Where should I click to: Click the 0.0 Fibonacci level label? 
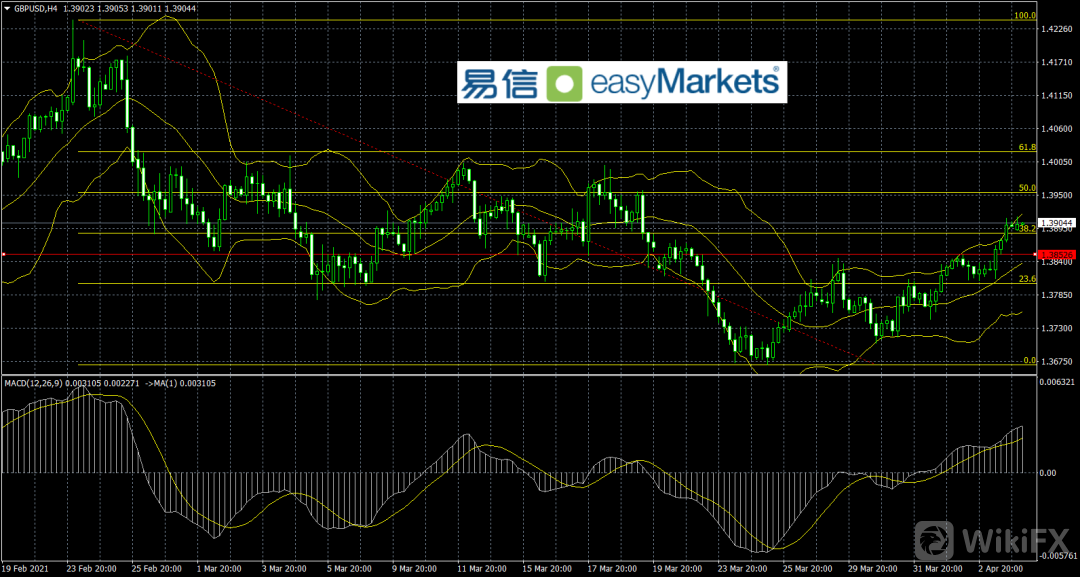(x=1027, y=360)
